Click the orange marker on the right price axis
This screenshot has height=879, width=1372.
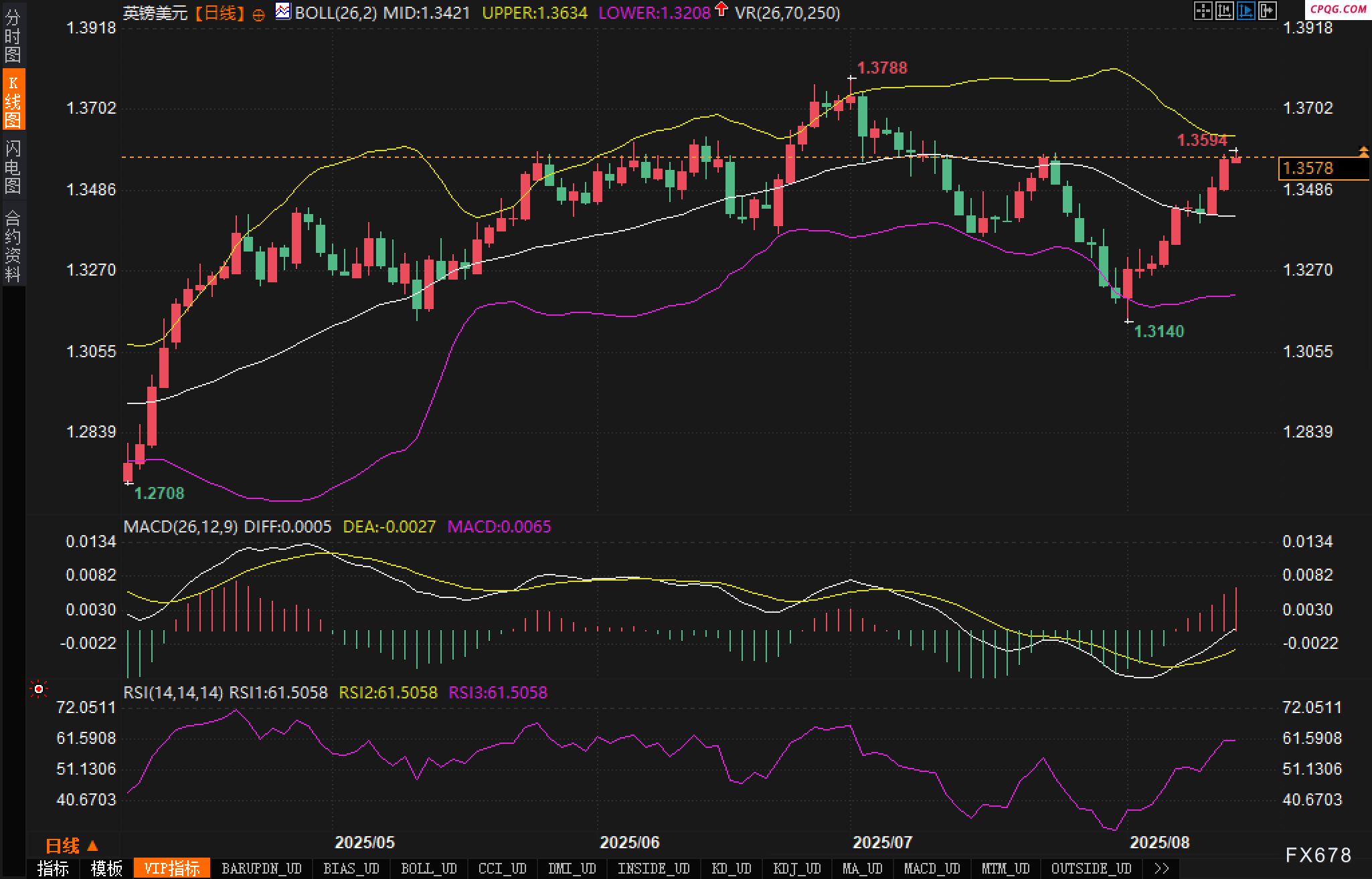[x=1363, y=152]
